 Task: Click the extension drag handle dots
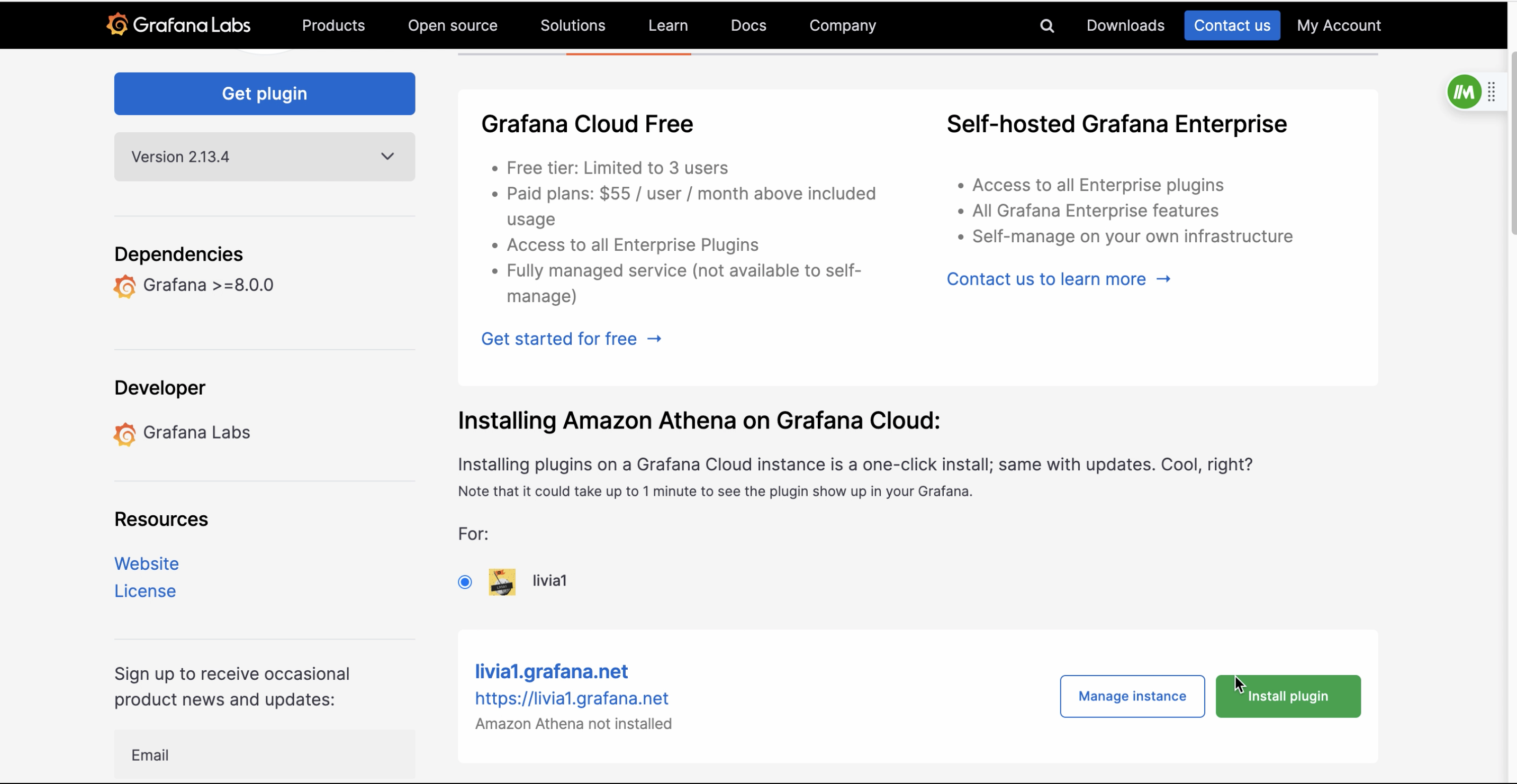pos(1492,92)
